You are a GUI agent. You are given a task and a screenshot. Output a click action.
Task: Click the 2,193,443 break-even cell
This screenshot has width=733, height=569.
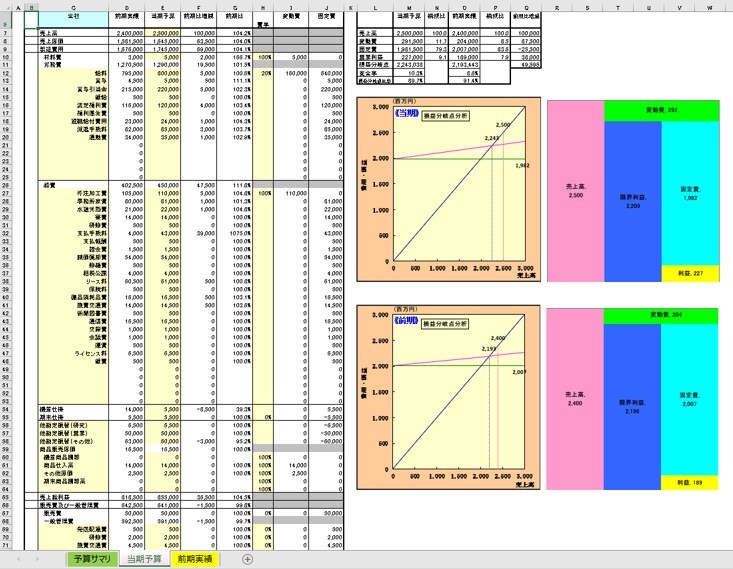coord(464,65)
